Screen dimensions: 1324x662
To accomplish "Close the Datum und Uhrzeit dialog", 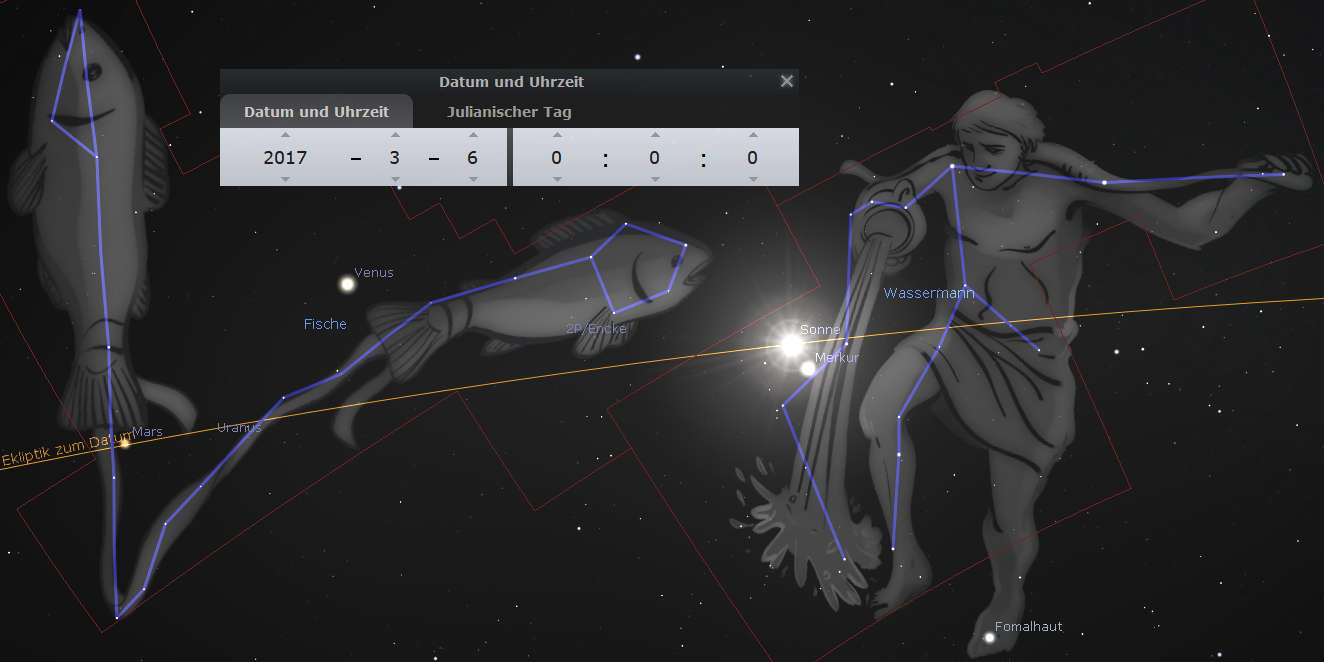I will pos(786,81).
